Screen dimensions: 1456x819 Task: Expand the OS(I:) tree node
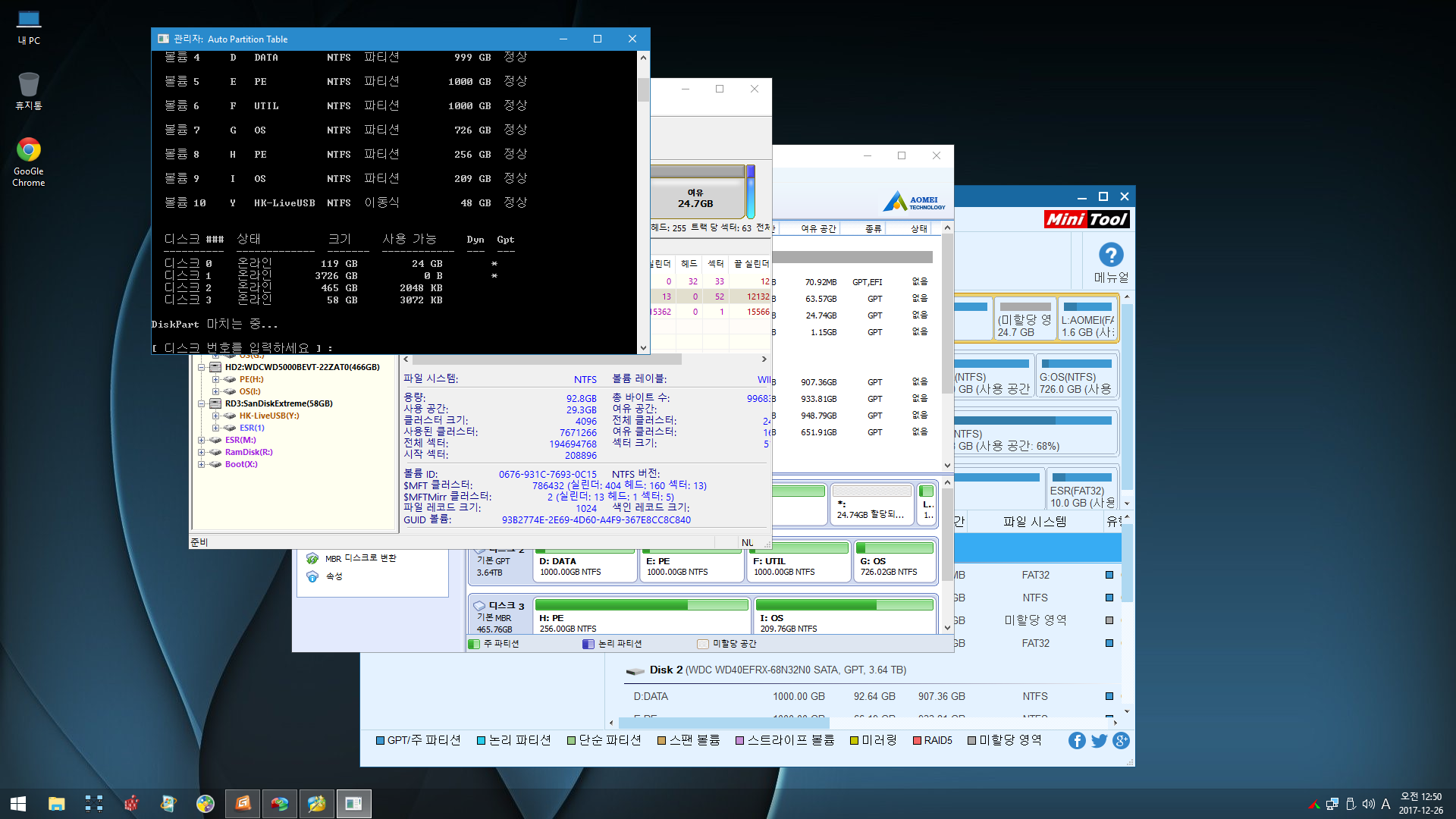click(215, 391)
